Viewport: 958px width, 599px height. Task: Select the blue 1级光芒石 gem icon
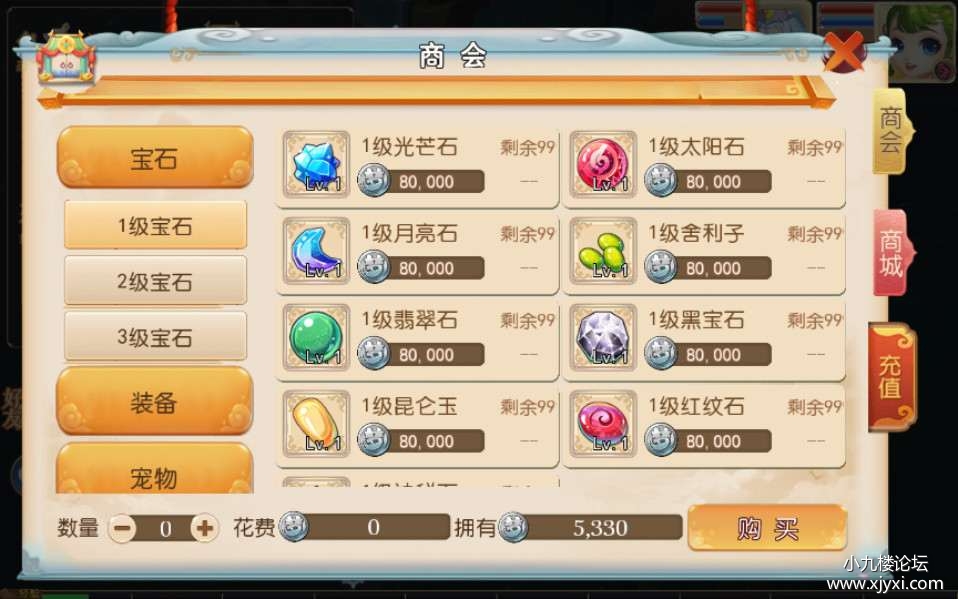point(316,164)
